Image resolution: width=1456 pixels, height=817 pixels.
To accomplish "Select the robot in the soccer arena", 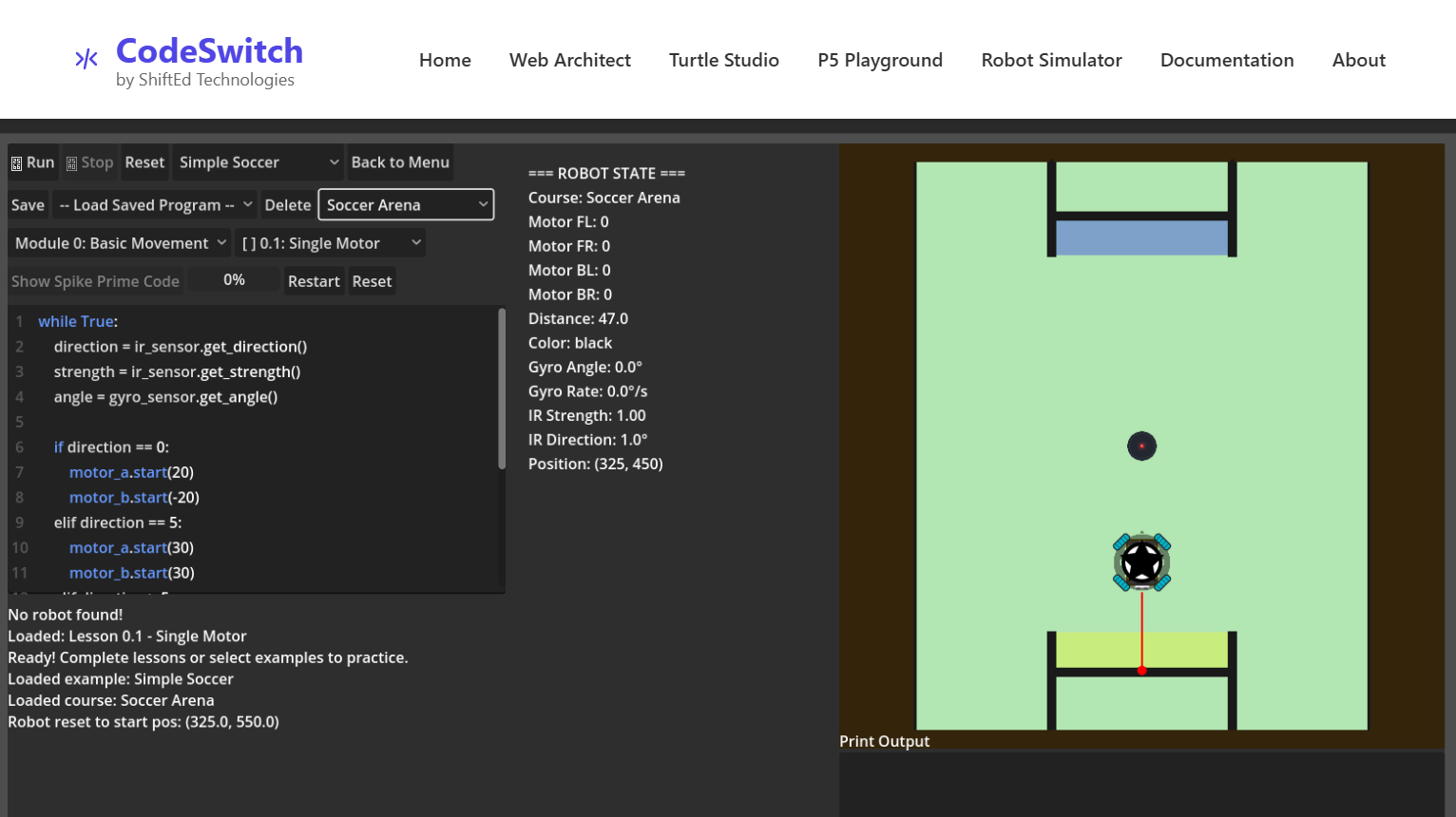I will 1141,561.
